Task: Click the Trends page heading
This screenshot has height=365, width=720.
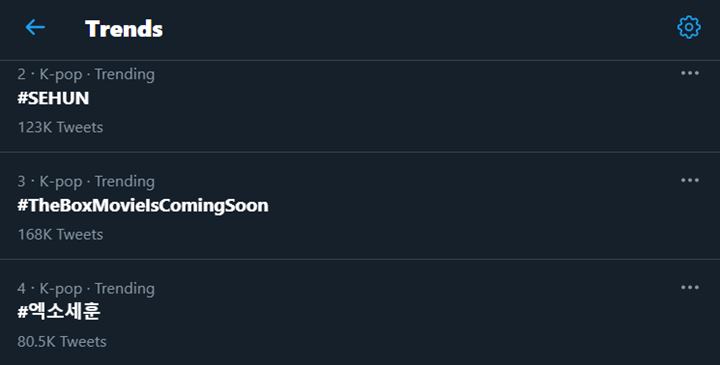Action: click(124, 28)
